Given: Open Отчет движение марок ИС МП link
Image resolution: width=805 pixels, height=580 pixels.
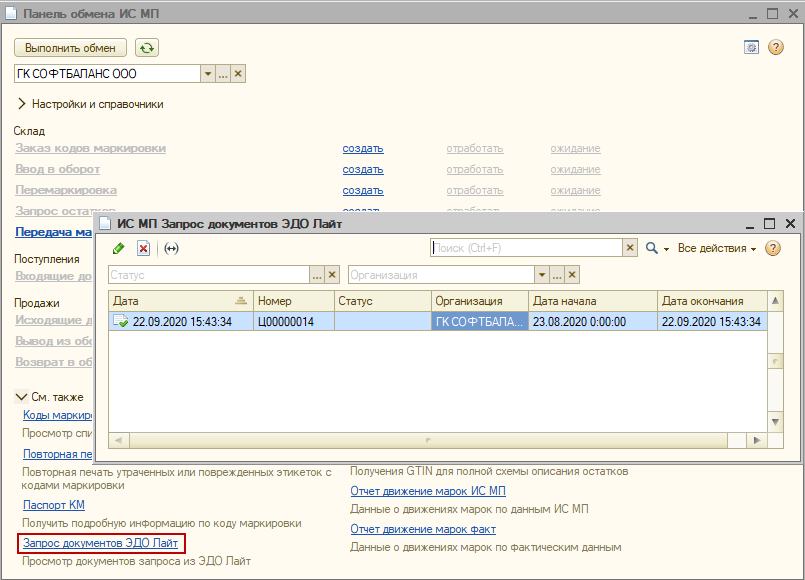Looking at the screenshot, I should tap(428, 491).
